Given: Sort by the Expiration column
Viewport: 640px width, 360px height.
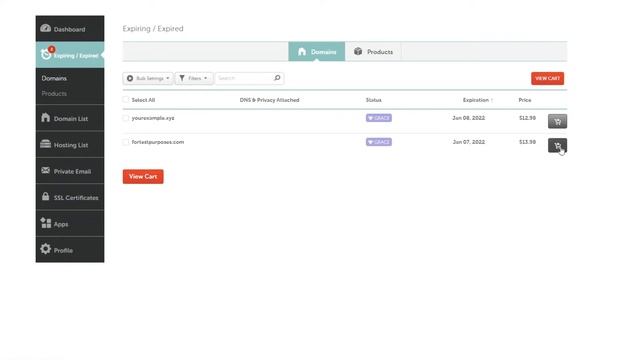Looking at the screenshot, I should pyautogui.click(x=478, y=100).
